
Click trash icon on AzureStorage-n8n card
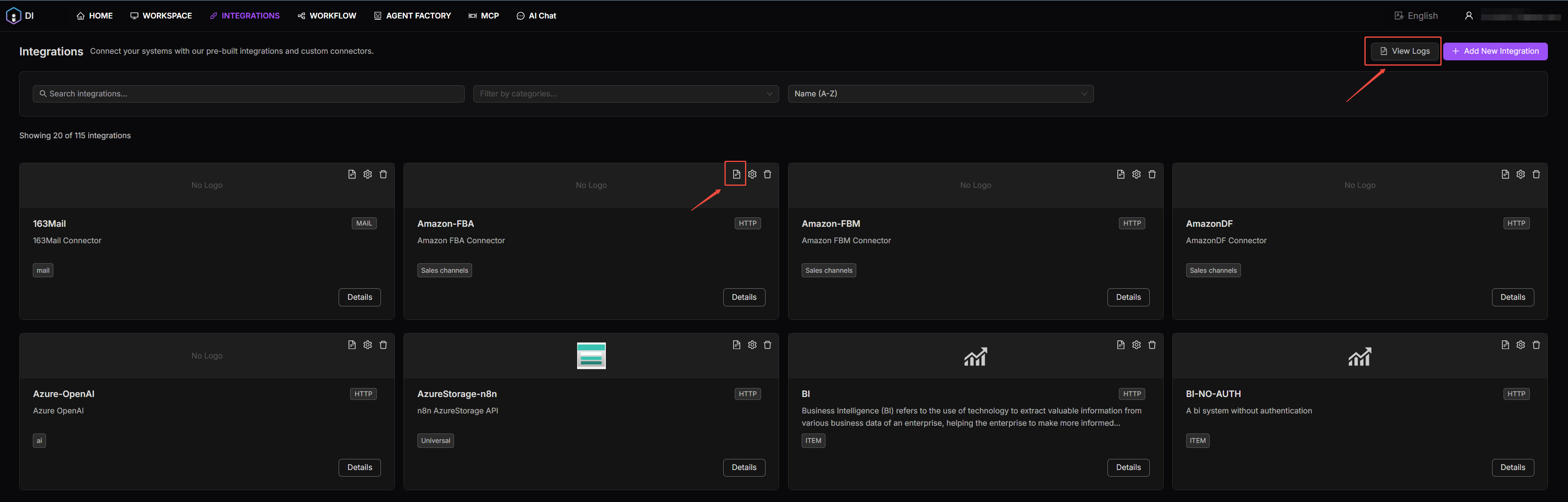[768, 345]
